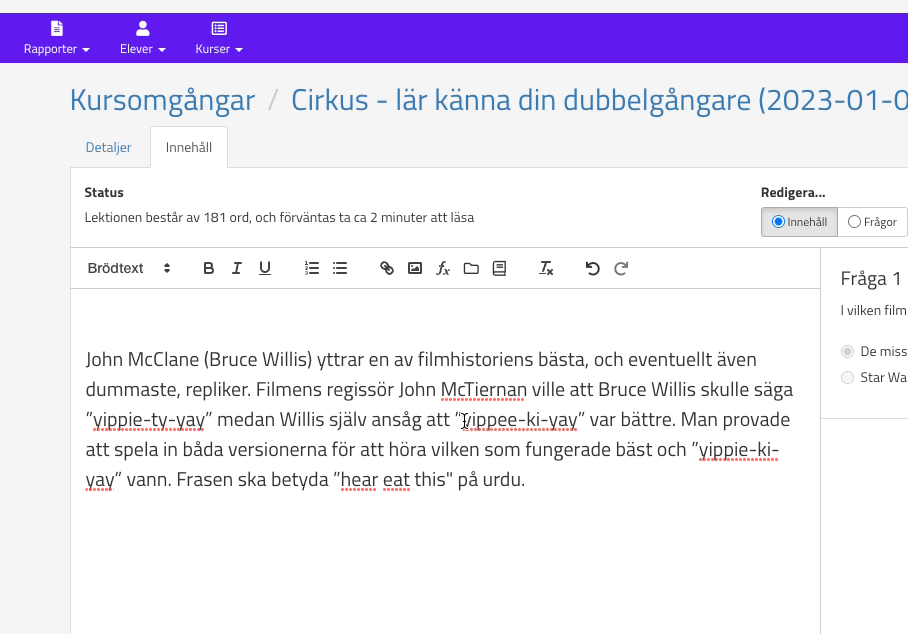Switch to the Detaljer tab
Screen dimensions: 908x634
pyautogui.click(x=108, y=147)
